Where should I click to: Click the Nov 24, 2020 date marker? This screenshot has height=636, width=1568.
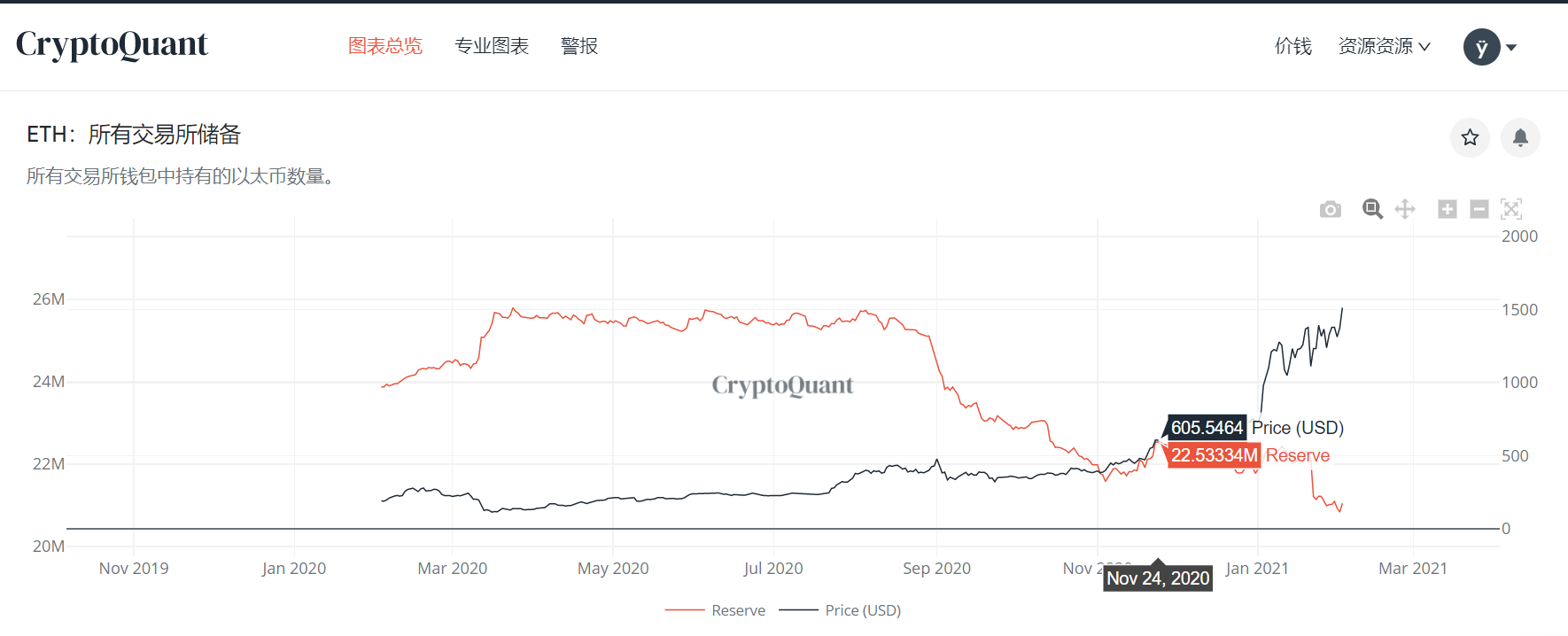click(1157, 577)
